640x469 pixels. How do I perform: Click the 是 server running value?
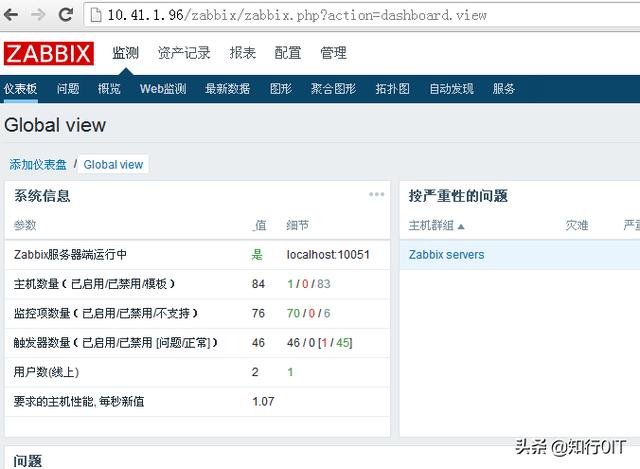point(257,255)
